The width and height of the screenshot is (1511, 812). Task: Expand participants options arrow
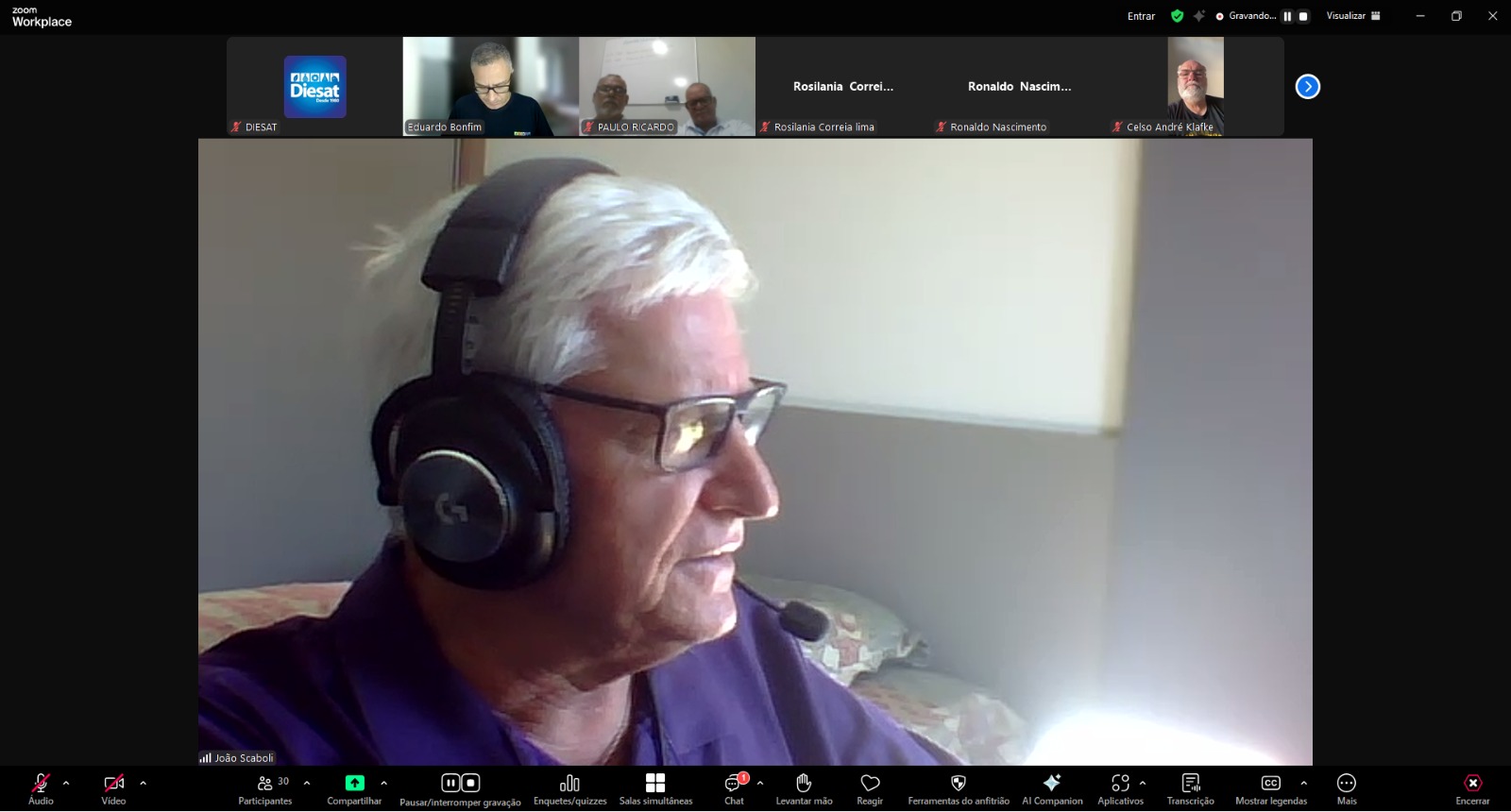307,783
